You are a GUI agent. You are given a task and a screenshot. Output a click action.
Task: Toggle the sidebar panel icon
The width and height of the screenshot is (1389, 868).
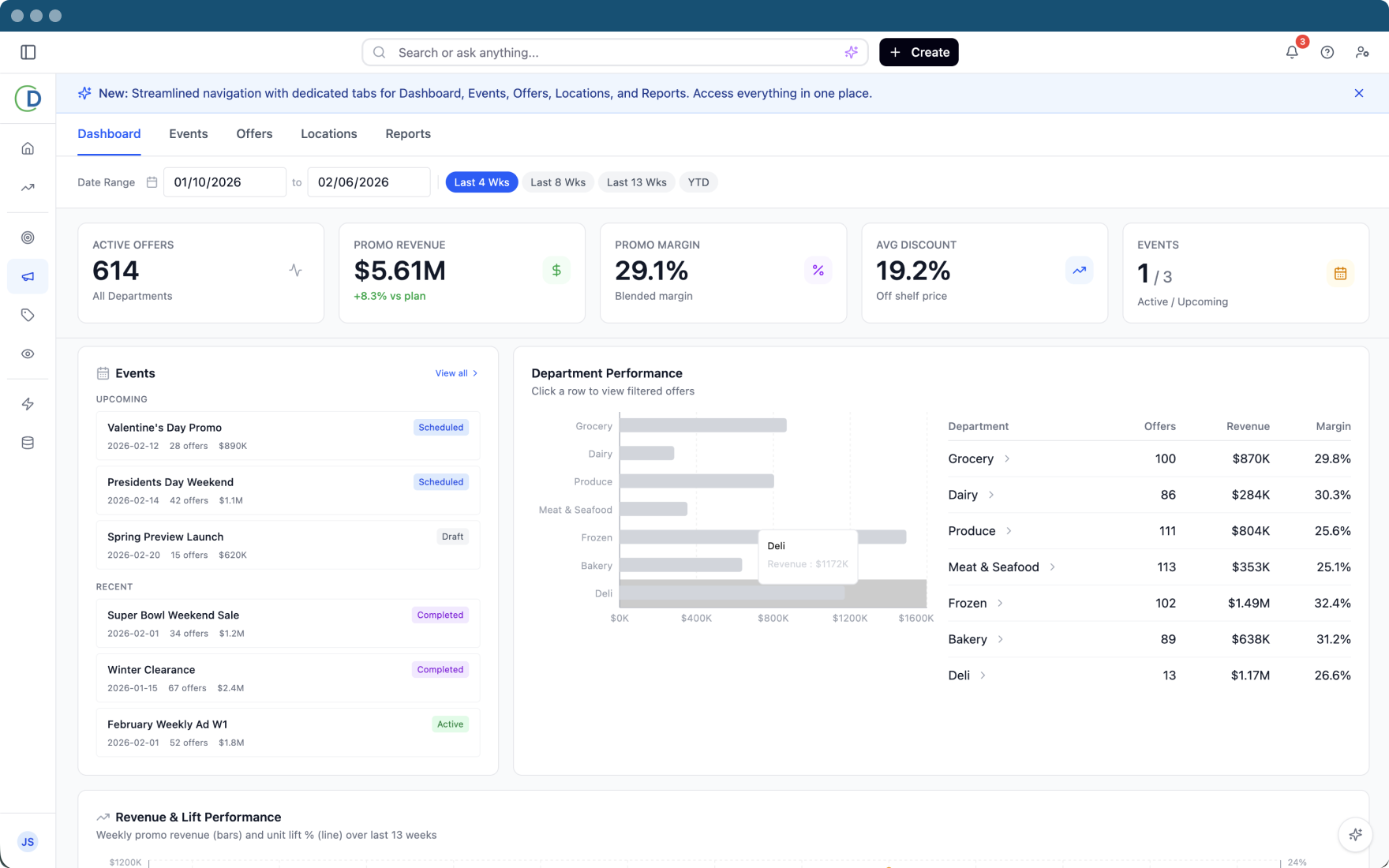[x=28, y=52]
